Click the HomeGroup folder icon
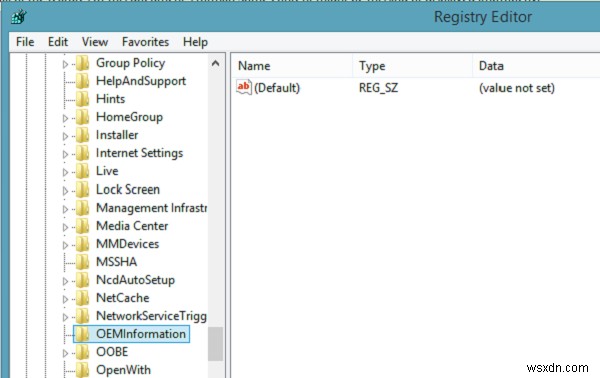 coord(82,117)
